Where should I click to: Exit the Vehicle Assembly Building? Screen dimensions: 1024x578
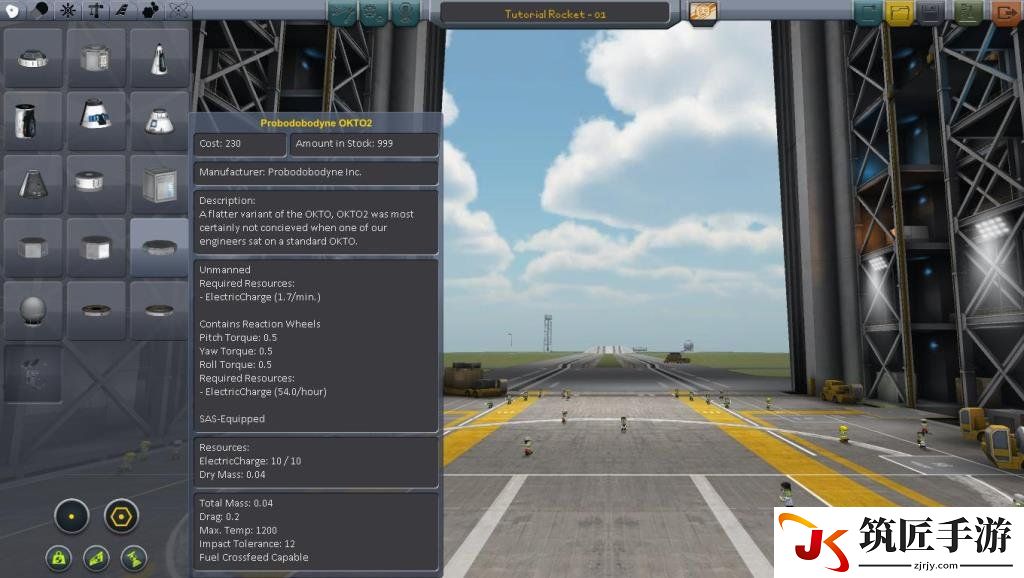click(1004, 12)
